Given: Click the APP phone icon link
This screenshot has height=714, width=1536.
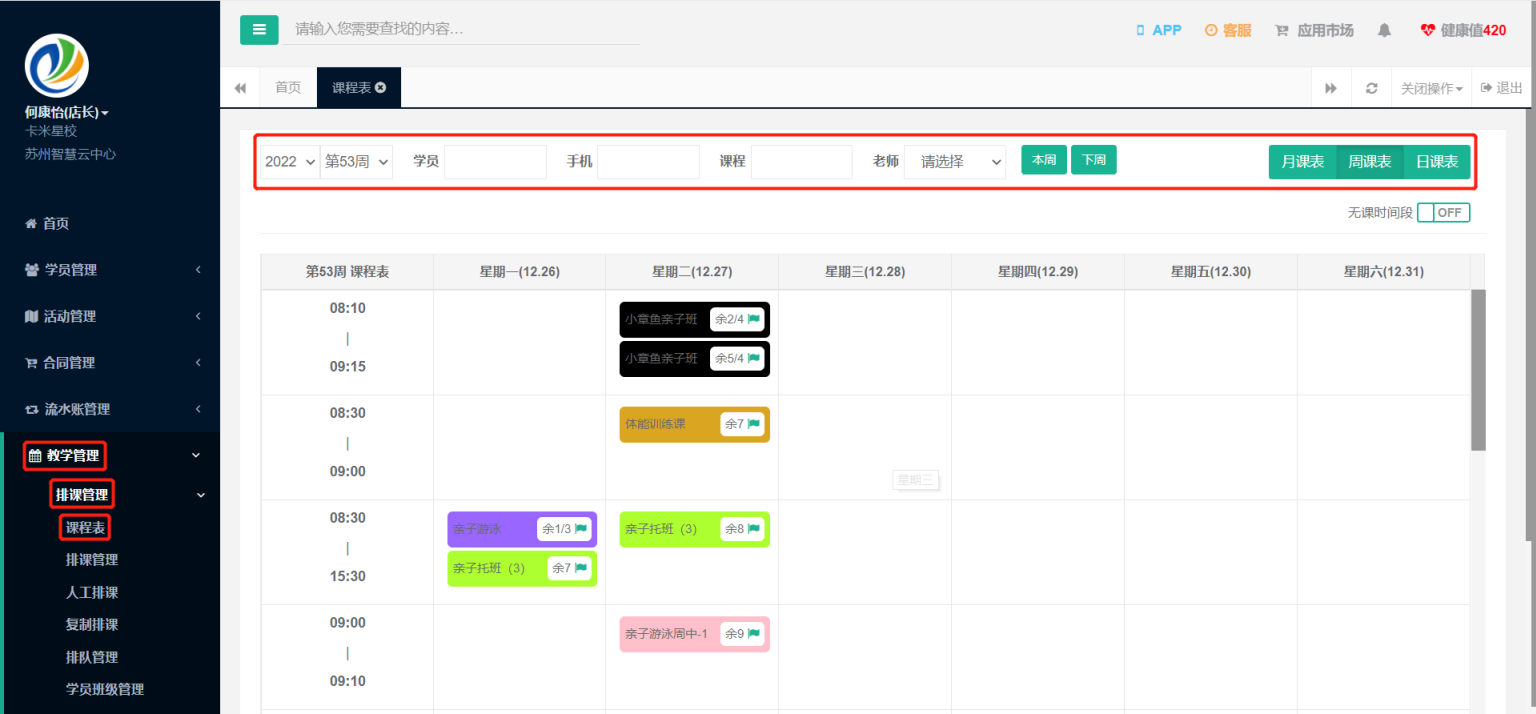Looking at the screenshot, I should [1158, 31].
